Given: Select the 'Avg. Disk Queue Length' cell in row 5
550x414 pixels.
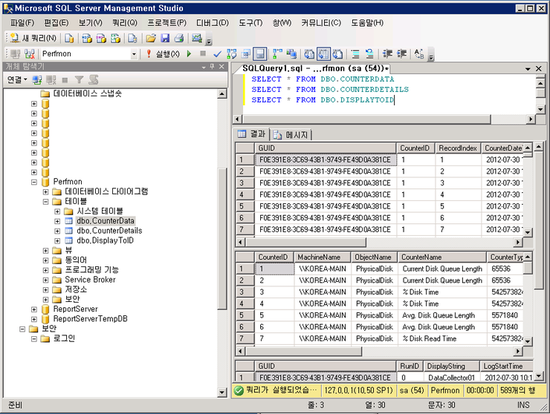Looking at the screenshot, I should point(442,315).
